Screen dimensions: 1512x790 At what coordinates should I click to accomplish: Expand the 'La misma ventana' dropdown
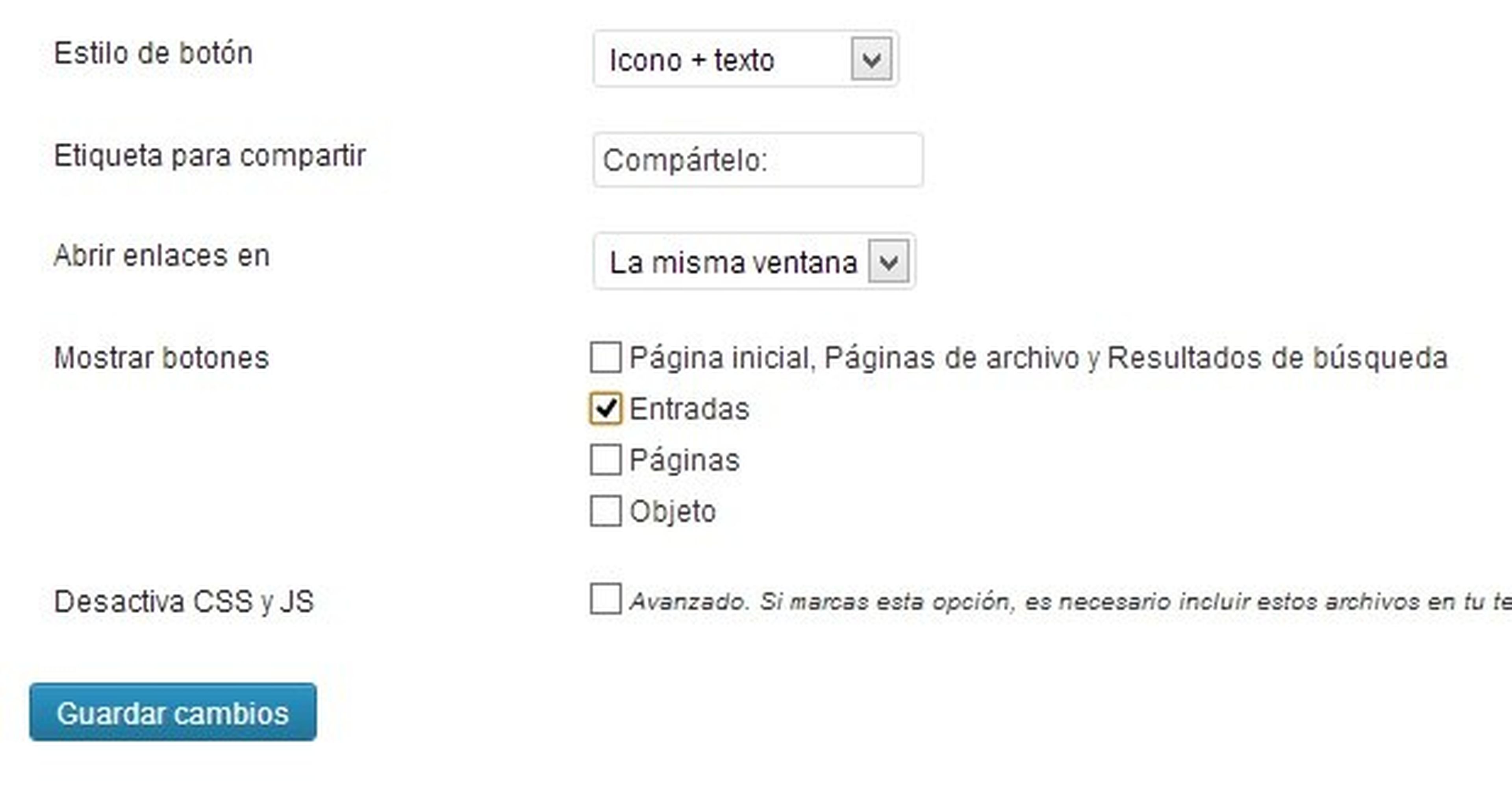pyautogui.click(x=889, y=262)
